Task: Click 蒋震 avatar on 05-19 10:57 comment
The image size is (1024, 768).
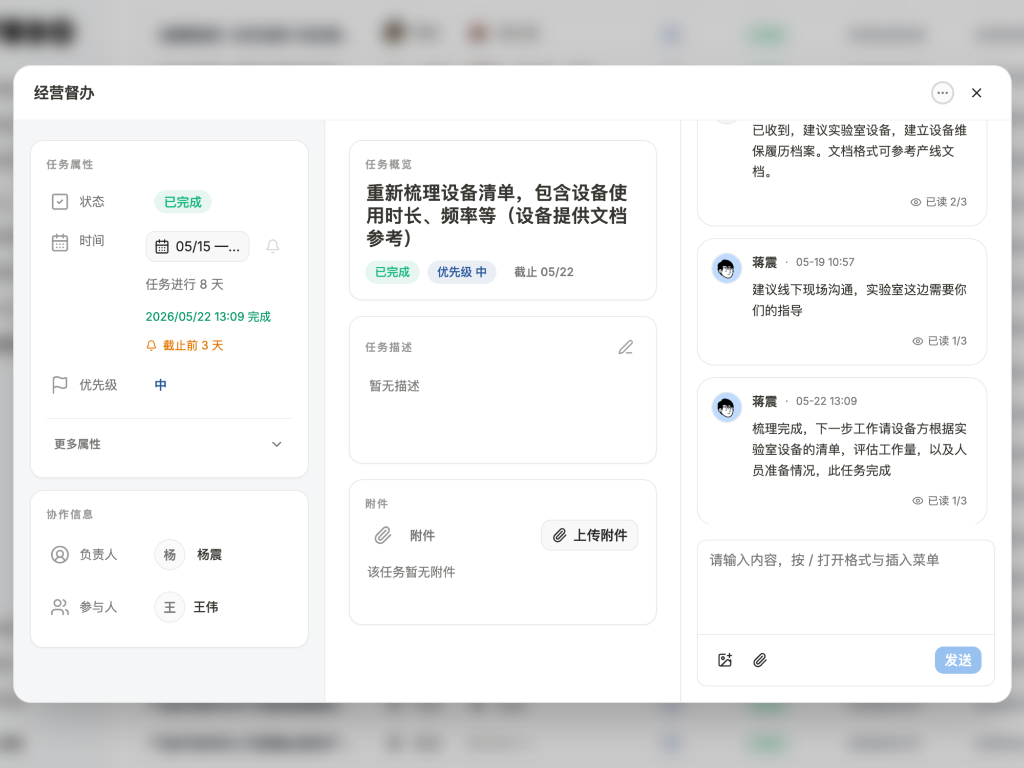Action: tap(726, 268)
